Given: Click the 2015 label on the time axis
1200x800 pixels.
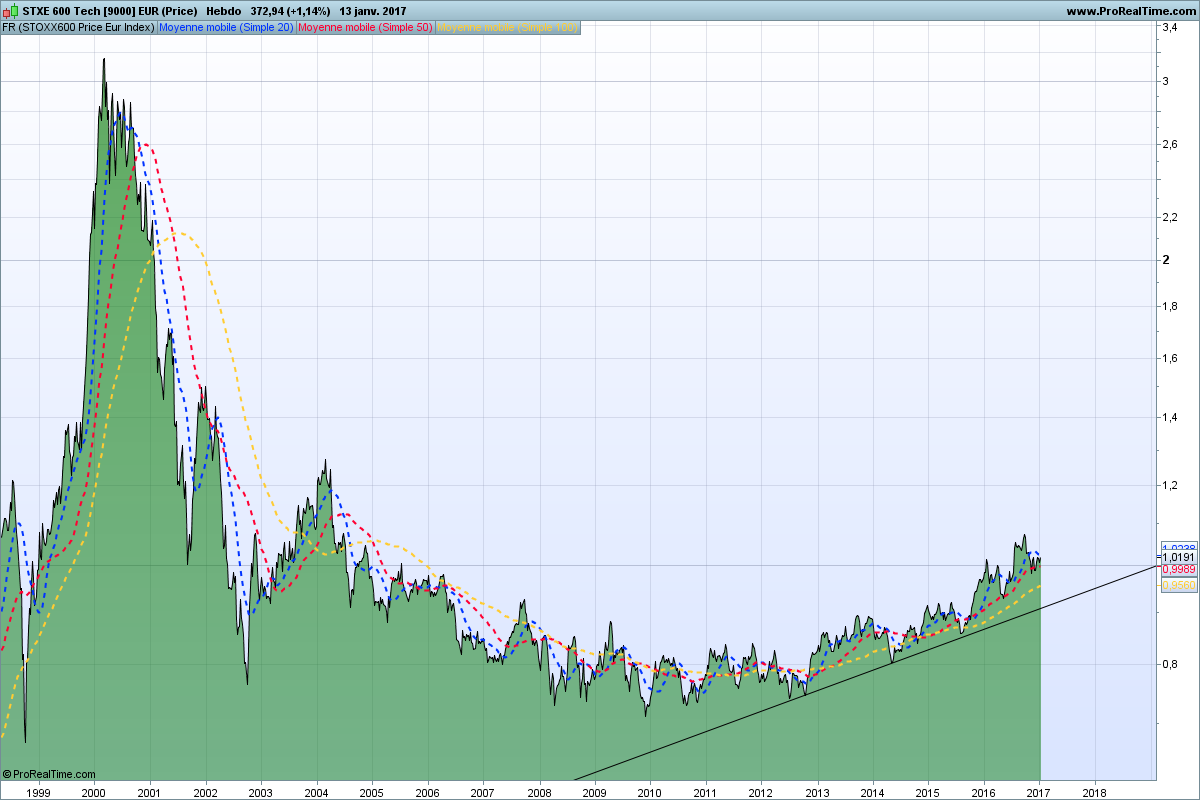Looking at the screenshot, I should (928, 791).
